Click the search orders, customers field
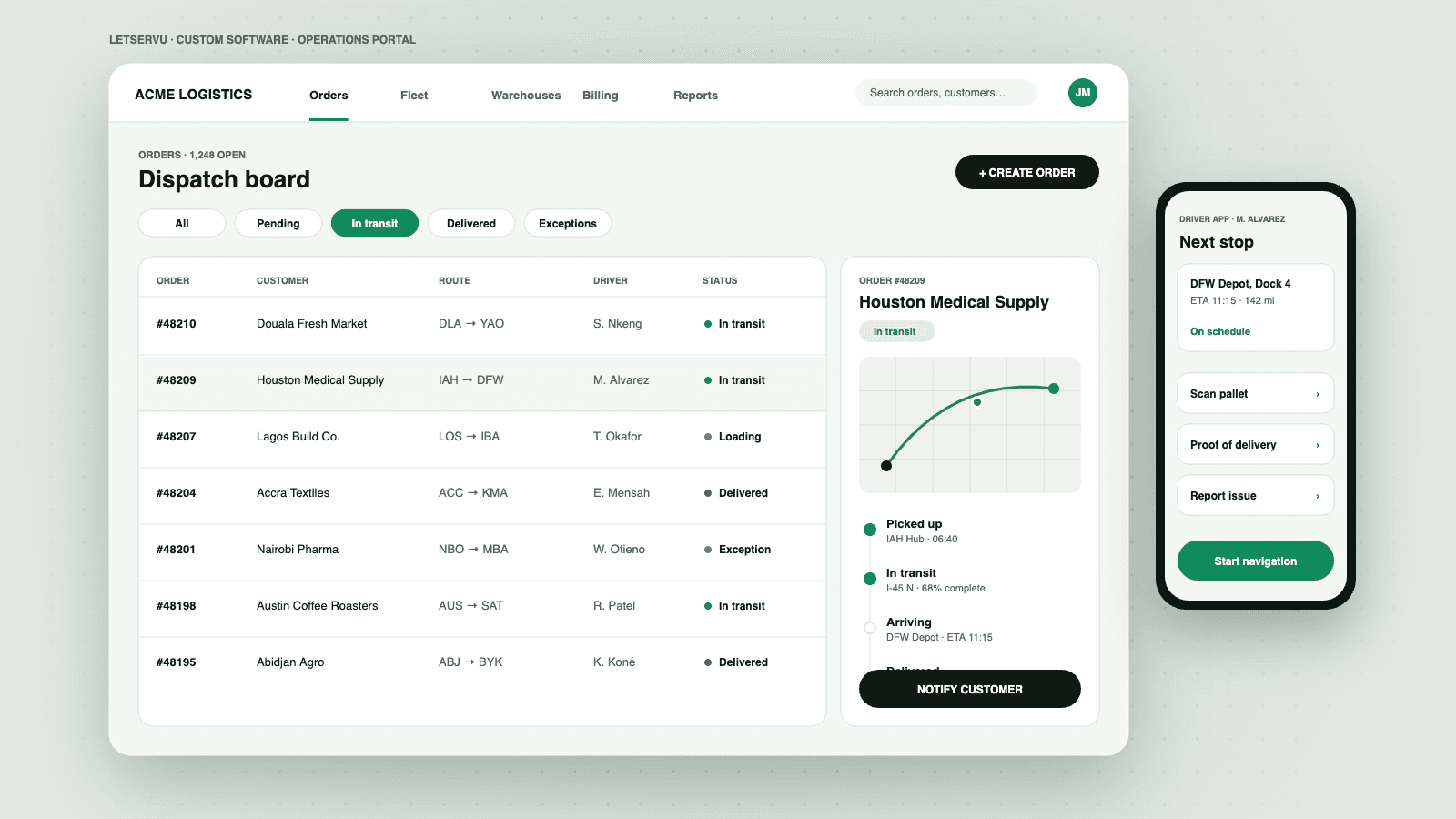This screenshot has height=819, width=1456. tap(946, 93)
